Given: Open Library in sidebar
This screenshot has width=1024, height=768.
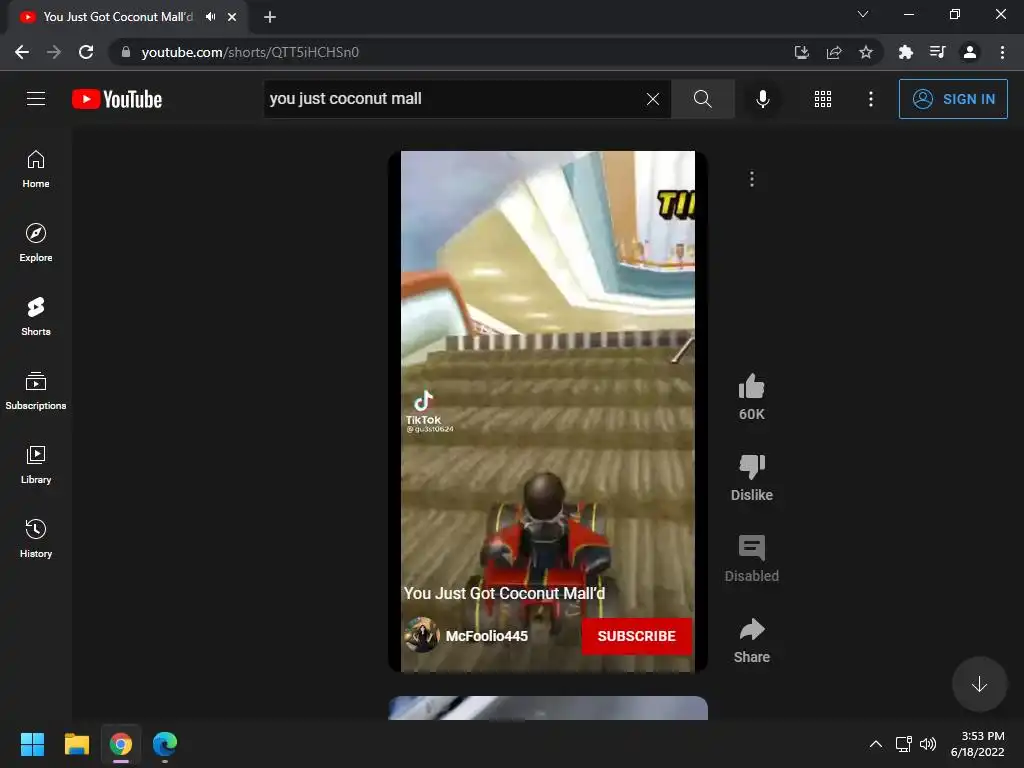Looking at the screenshot, I should pos(36,464).
